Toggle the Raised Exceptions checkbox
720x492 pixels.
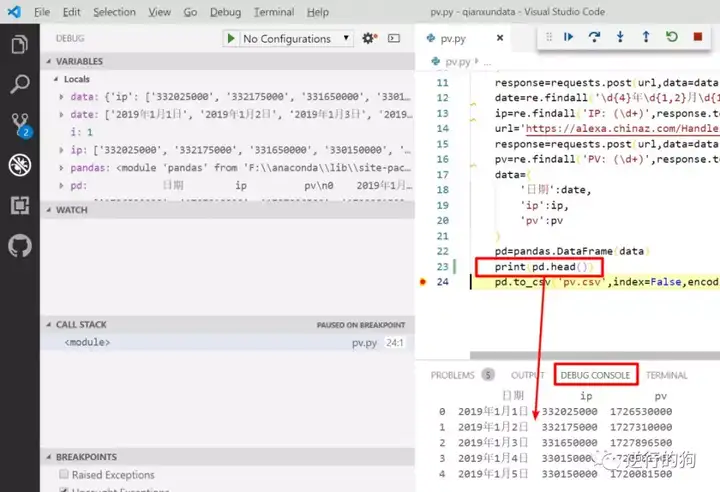64,474
